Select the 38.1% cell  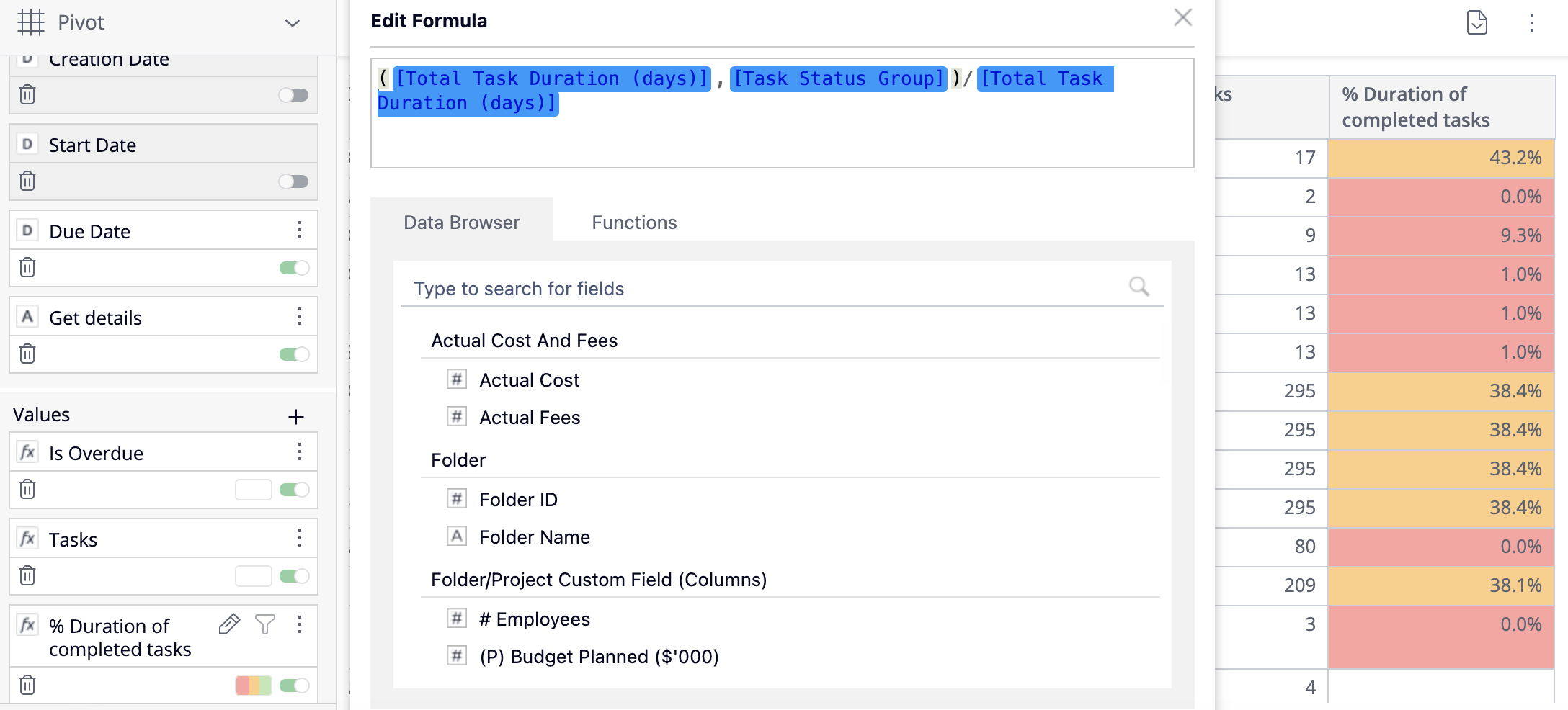1441,585
